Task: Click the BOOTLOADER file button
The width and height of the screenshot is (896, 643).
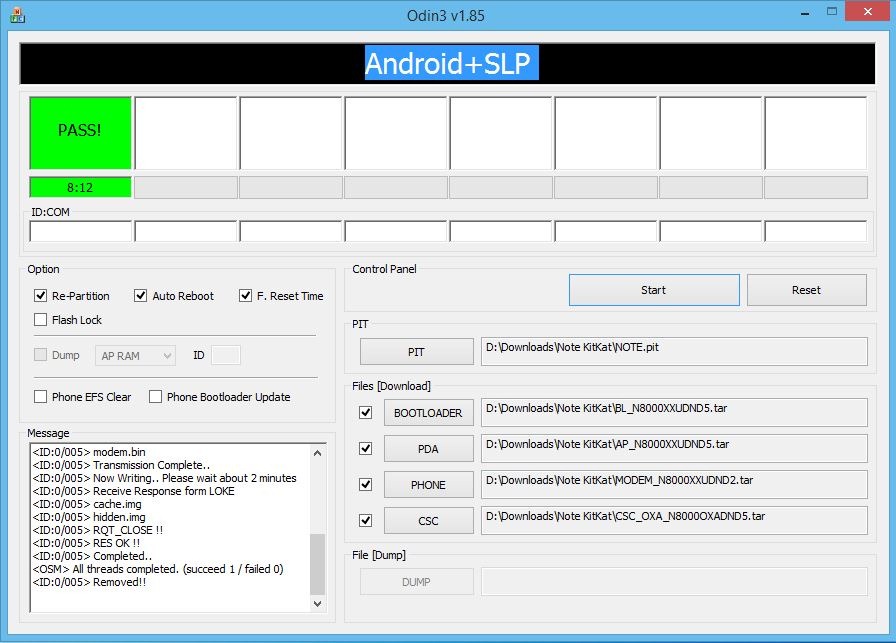Action: 429,413
